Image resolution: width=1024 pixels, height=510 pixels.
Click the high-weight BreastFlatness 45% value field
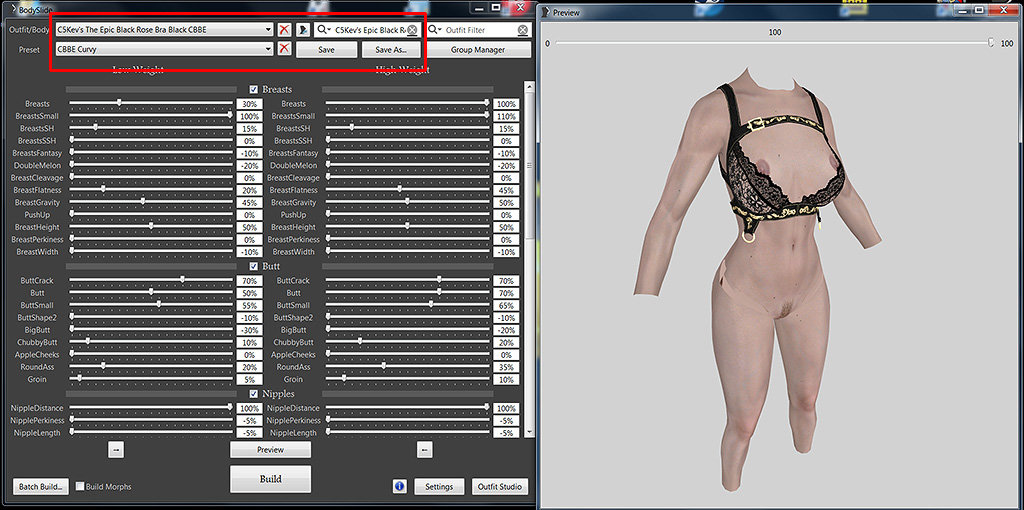(506, 191)
